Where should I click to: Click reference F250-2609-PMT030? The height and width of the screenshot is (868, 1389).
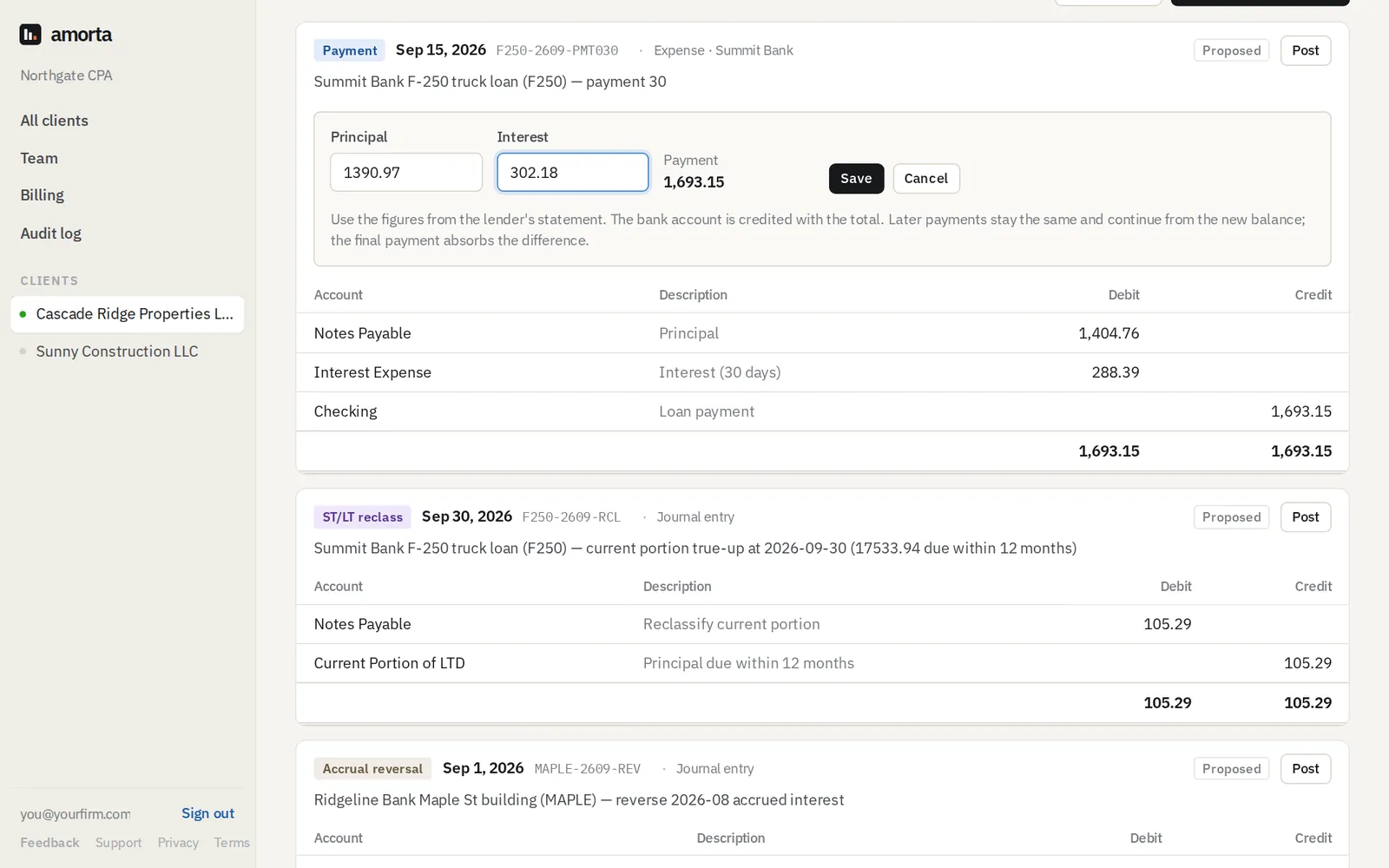[557, 50]
